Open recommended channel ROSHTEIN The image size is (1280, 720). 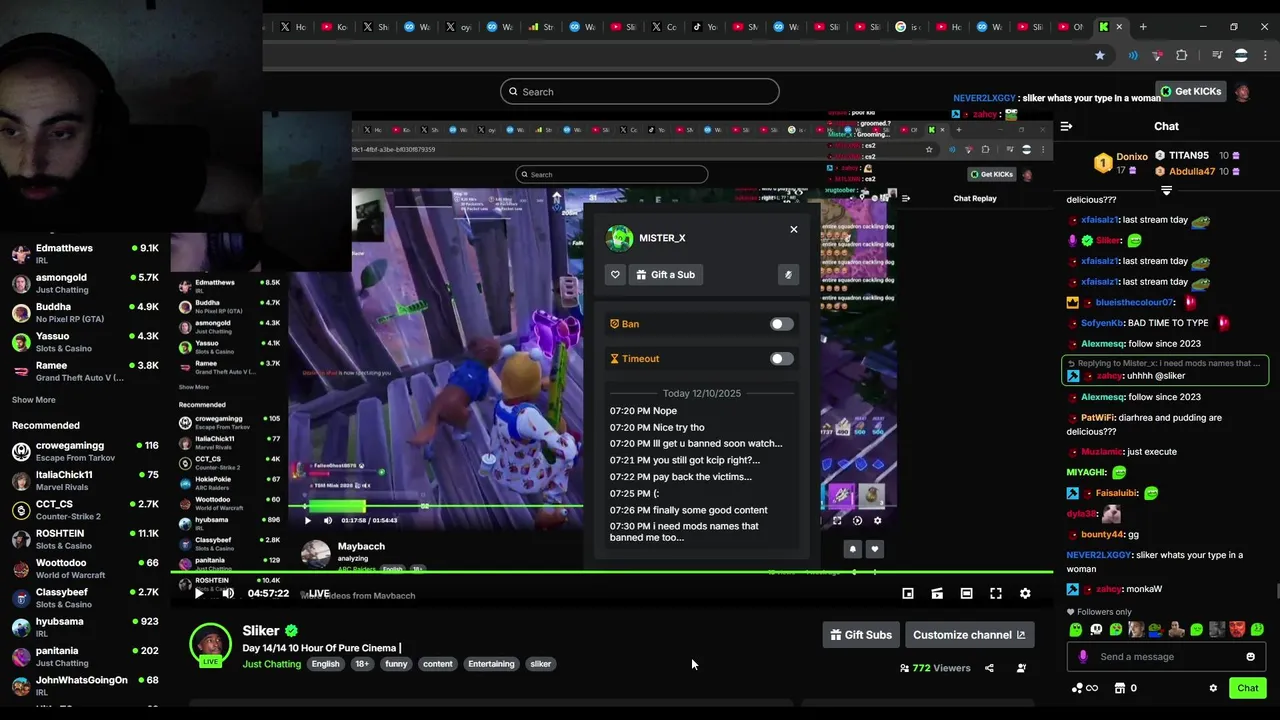[x=85, y=539]
